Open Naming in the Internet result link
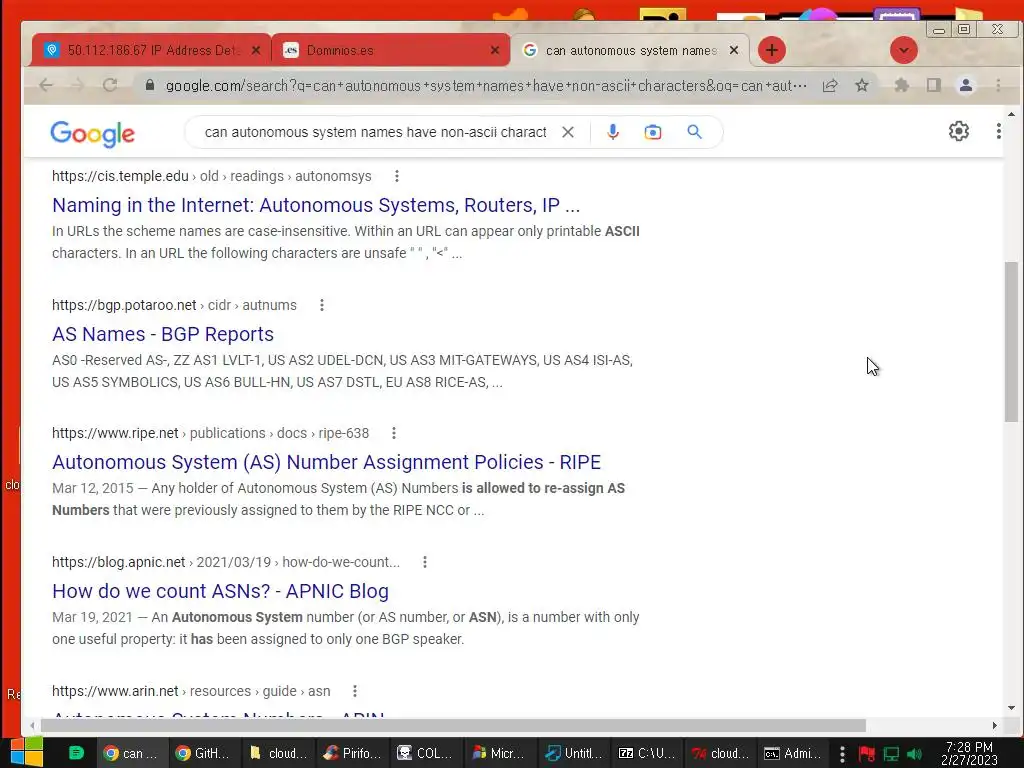Screen dimensions: 1024x768 [316, 205]
